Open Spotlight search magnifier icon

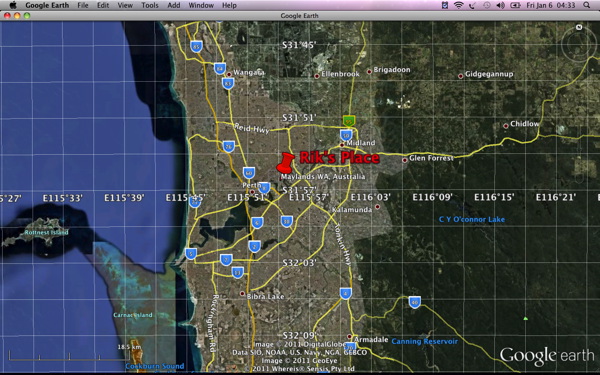point(587,5)
